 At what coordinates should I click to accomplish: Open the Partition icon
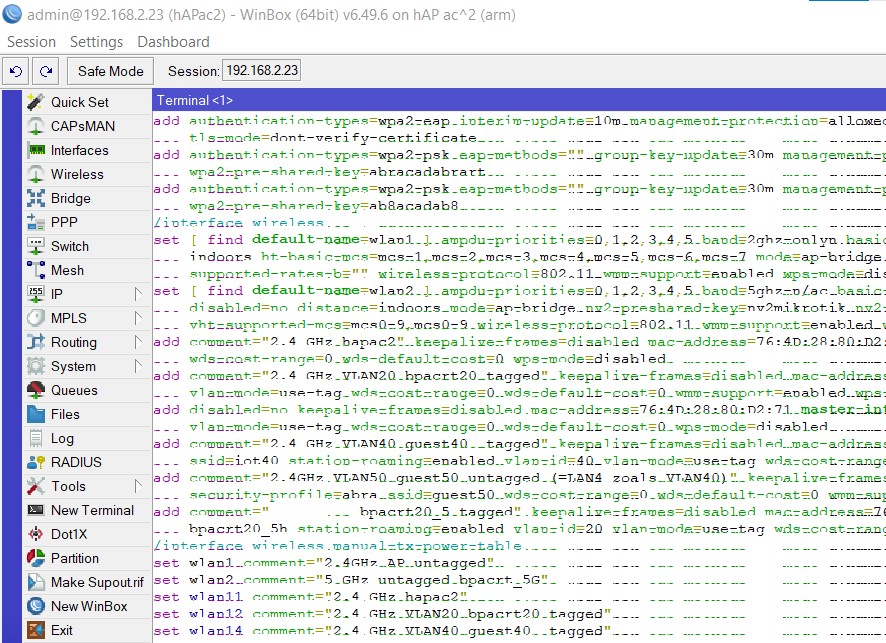tap(36, 558)
